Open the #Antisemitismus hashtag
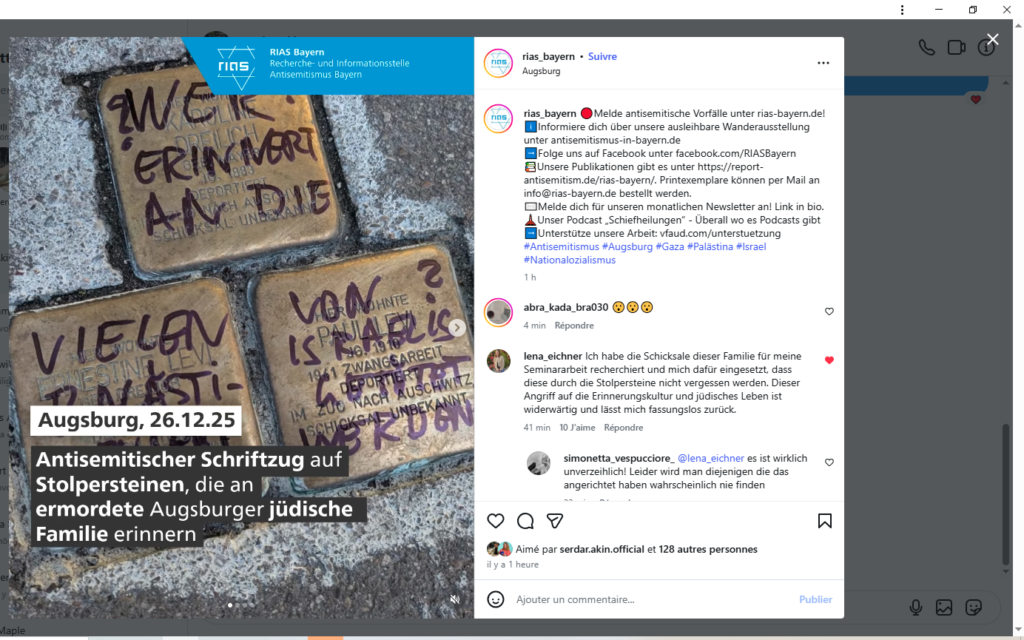 (x=561, y=246)
